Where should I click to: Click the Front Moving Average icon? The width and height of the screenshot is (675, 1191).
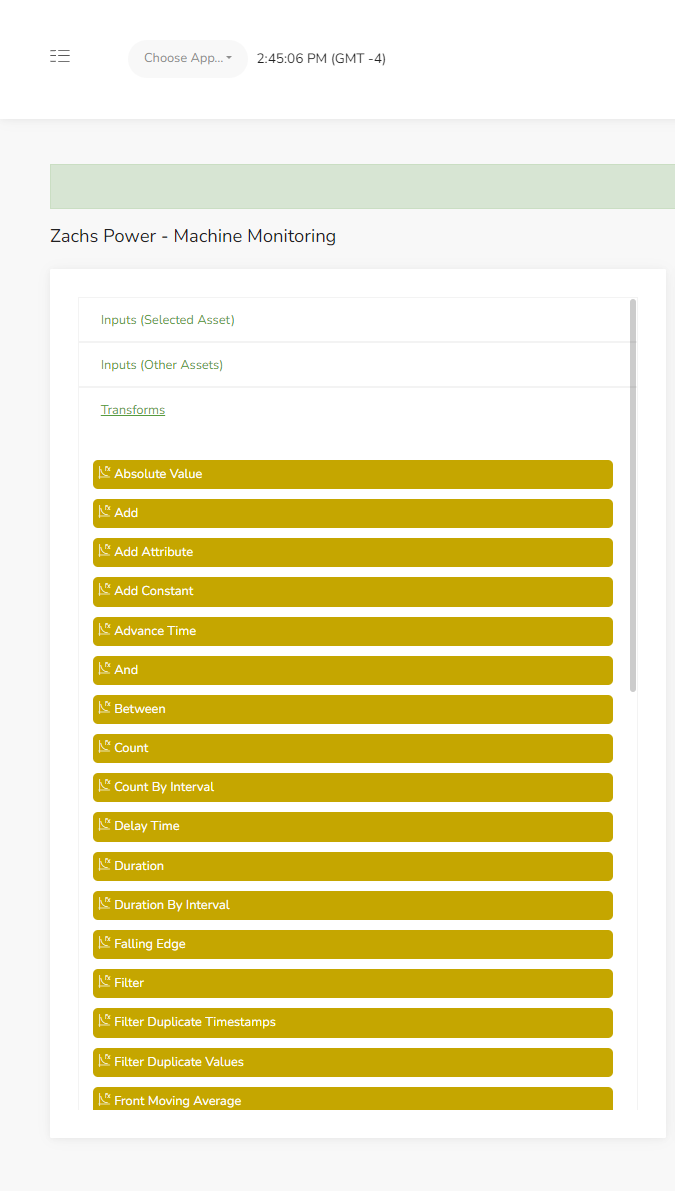click(105, 1100)
